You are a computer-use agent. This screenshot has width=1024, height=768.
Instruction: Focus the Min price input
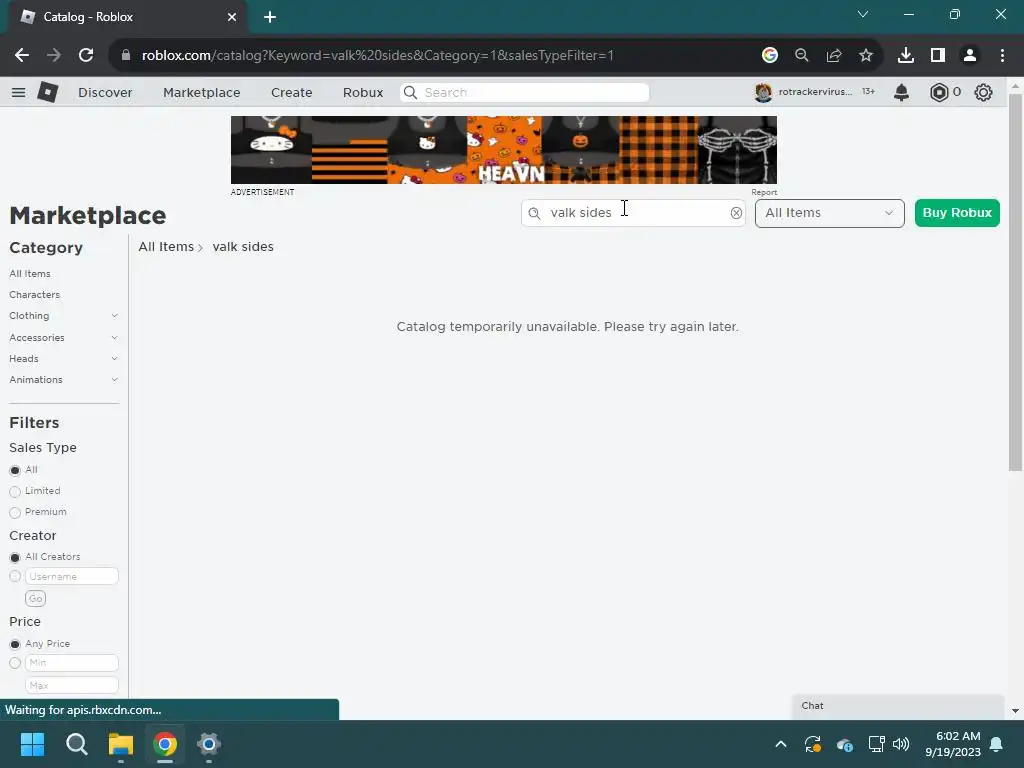pyautogui.click(x=72, y=663)
